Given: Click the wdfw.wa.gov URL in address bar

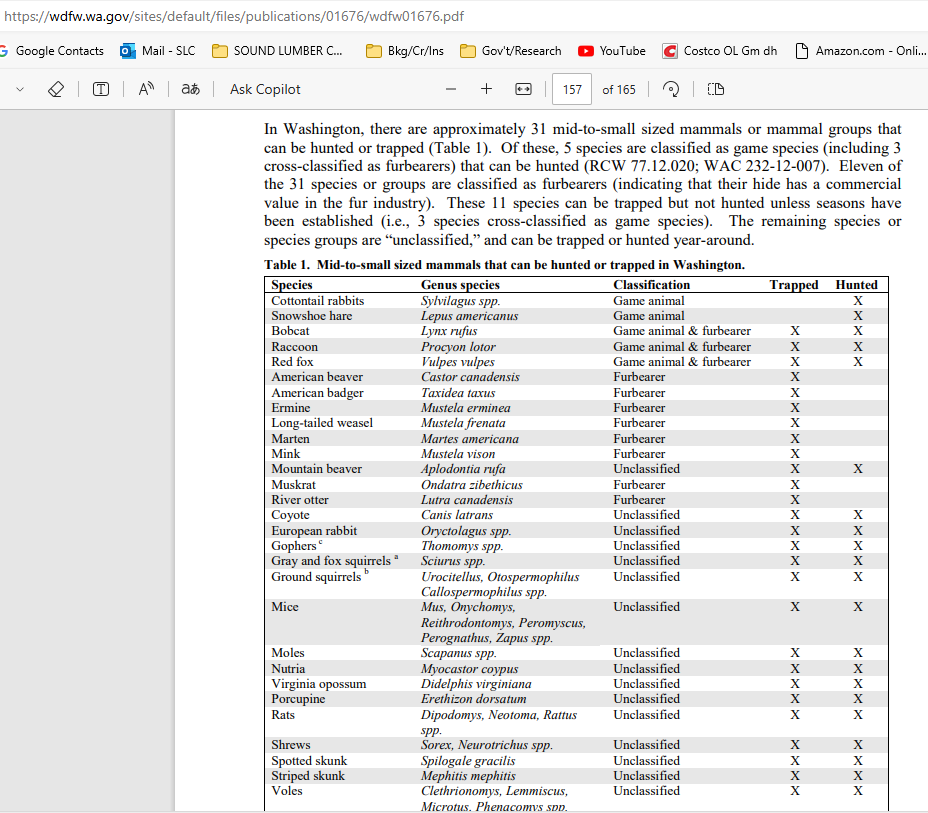Looking at the screenshot, I should click(234, 16).
